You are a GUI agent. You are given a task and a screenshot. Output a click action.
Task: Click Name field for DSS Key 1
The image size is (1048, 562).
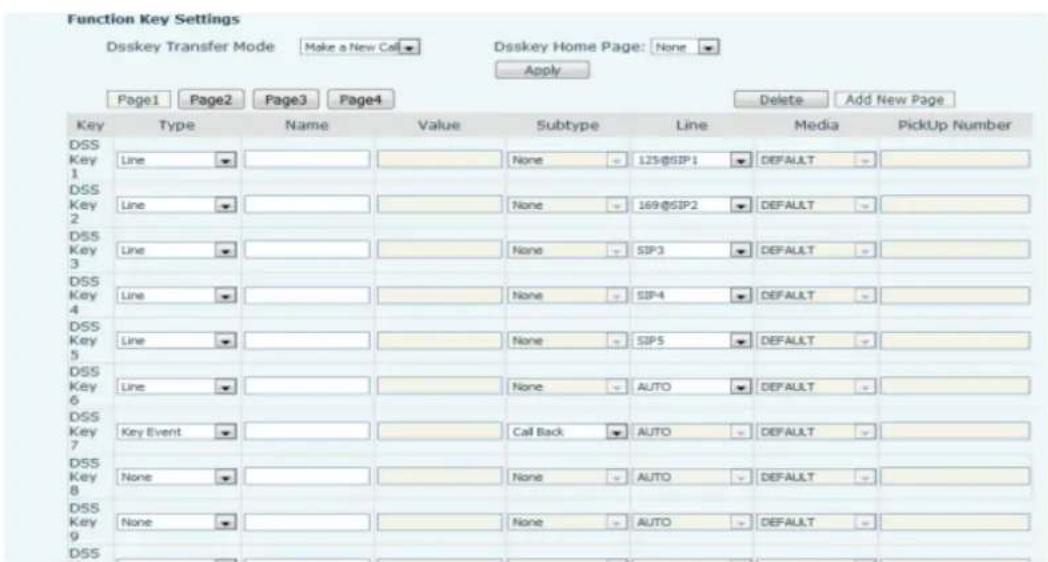(x=307, y=159)
